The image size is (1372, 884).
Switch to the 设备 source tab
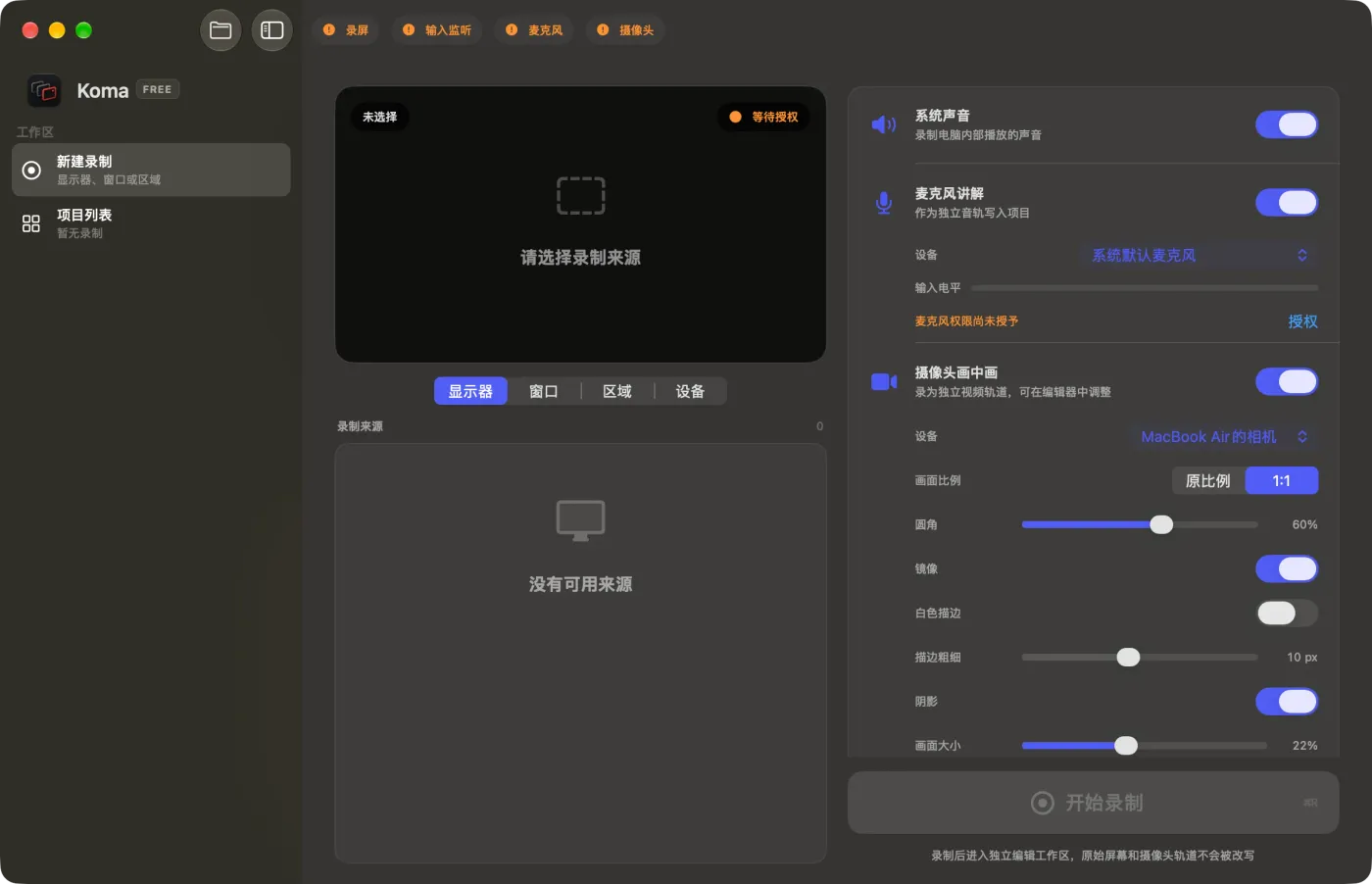[x=690, y=391]
